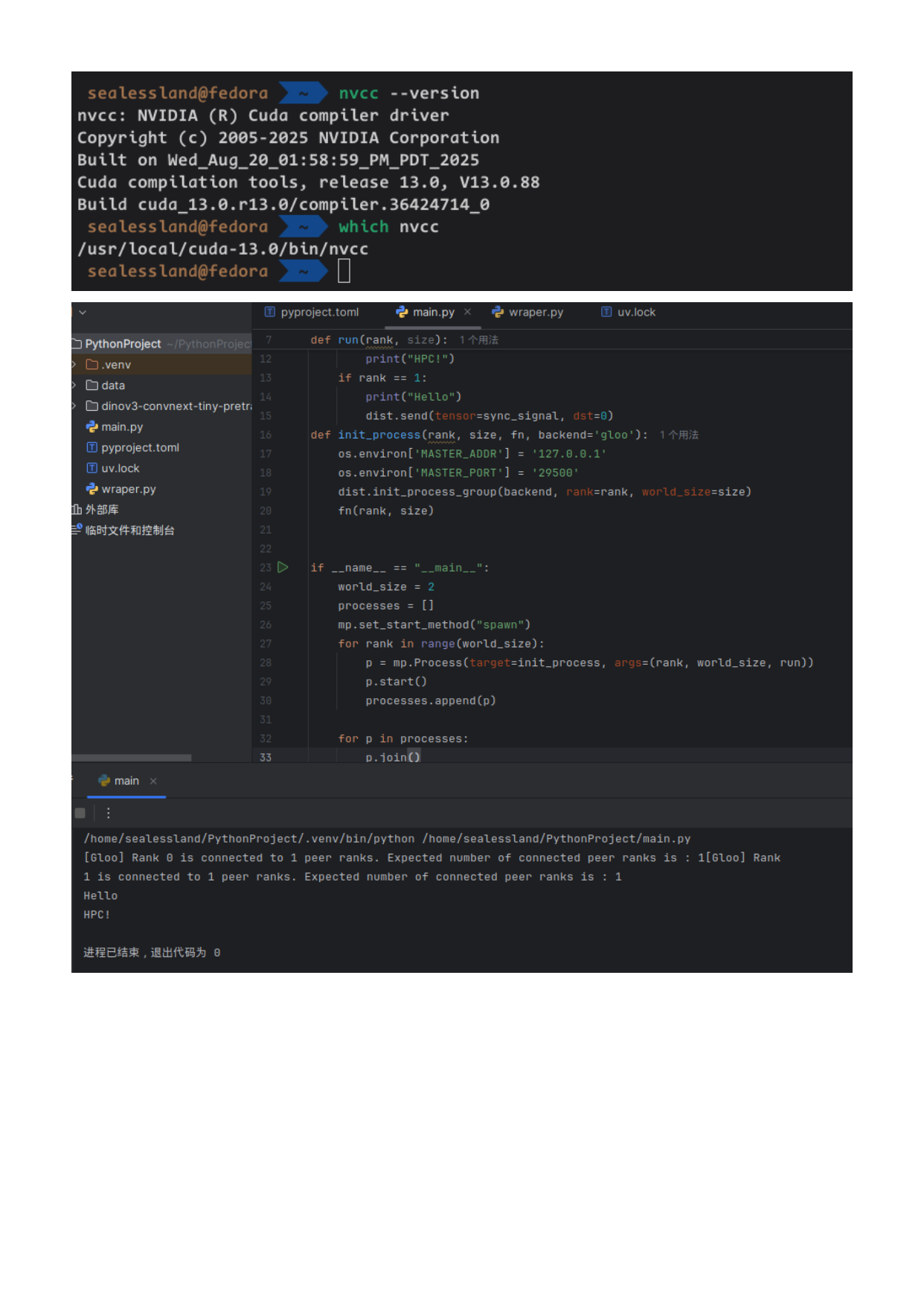Expand the dinov3-convnext-tiny folder
The width and height of the screenshot is (924, 1307).
point(74,406)
